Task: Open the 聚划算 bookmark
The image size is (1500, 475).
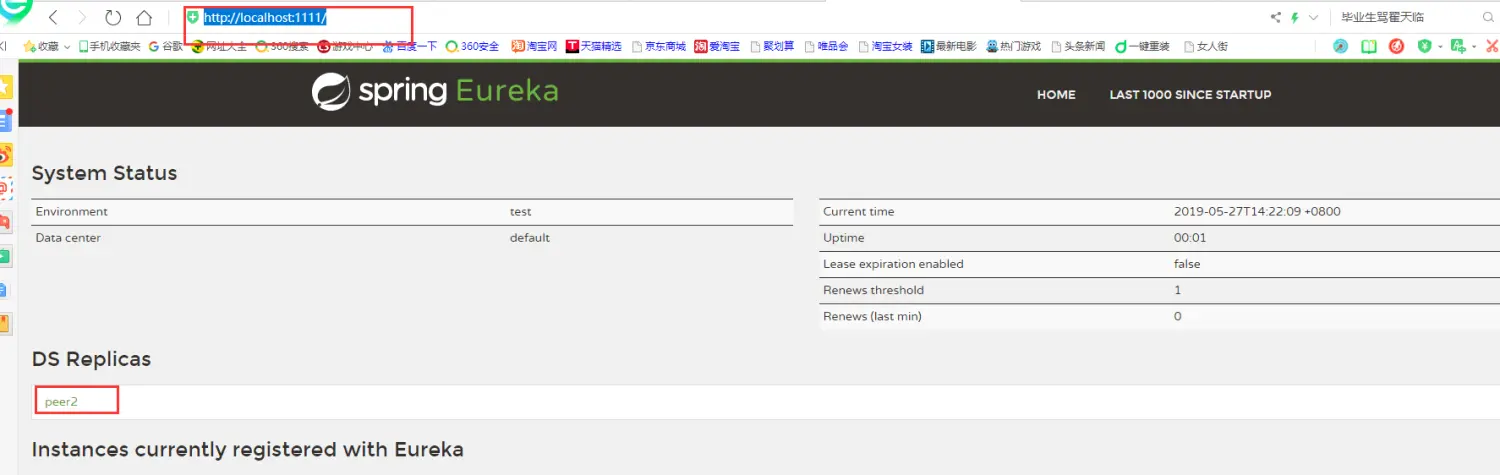Action: point(772,46)
